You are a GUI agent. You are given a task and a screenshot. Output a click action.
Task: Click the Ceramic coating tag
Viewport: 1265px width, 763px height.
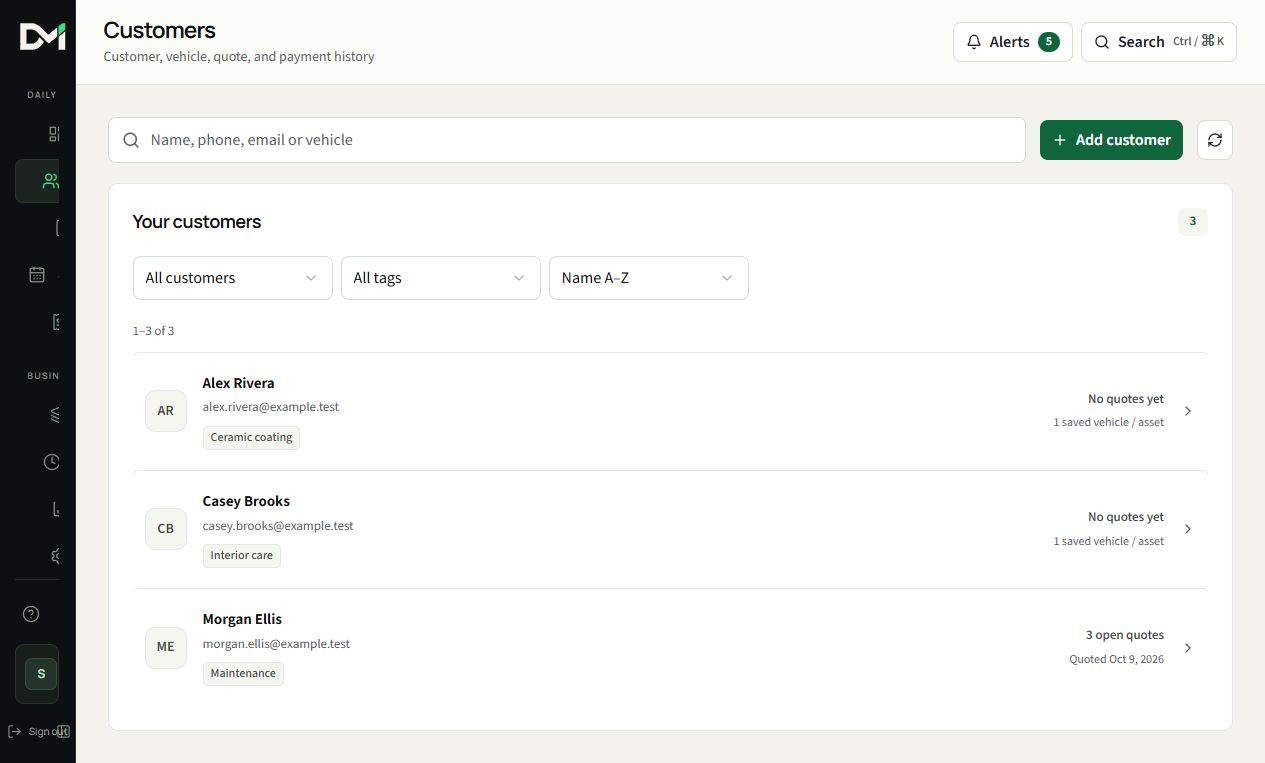point(251,437)
